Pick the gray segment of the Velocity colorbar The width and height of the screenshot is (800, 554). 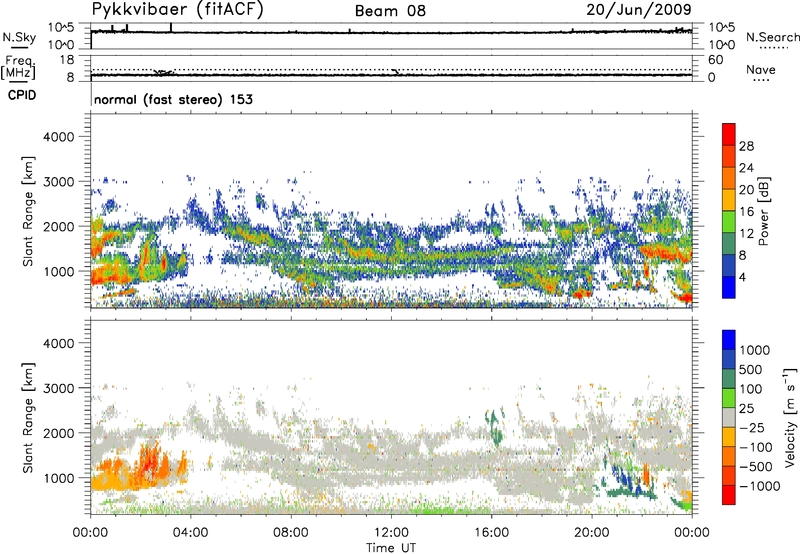point(729,417)
